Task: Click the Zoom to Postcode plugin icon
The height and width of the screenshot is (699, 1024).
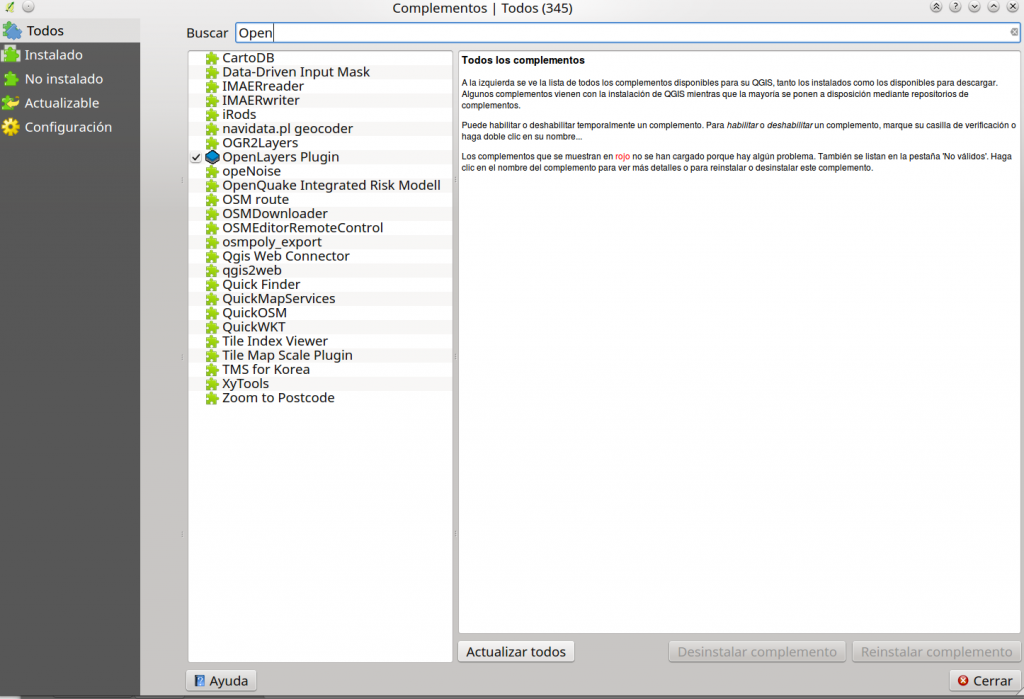Action: pyautogui.click(x=212, y=398)
